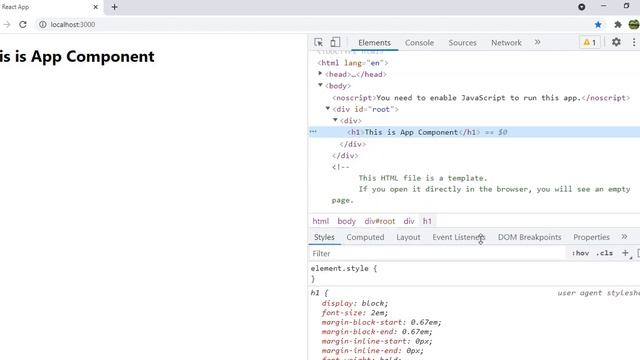Open the DOM Breakpoints tab
The height and width of the screenshot is (360, 640).
(x=529, y=237)
